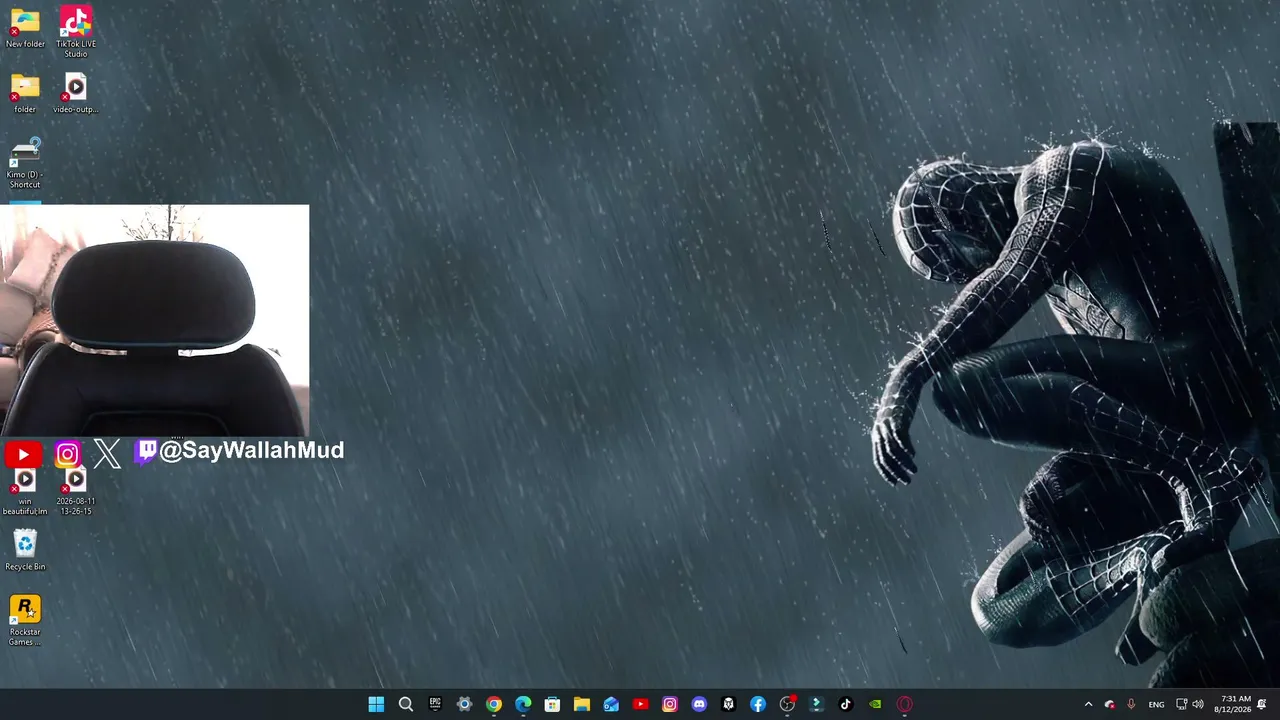Open OneDrive status in the system tray
The width and height of the screenshot is (1280, 720).
[1110, 704]
